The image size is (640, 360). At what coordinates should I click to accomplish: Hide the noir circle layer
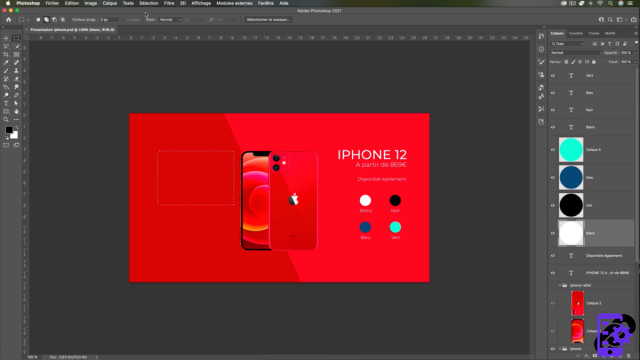553,205
